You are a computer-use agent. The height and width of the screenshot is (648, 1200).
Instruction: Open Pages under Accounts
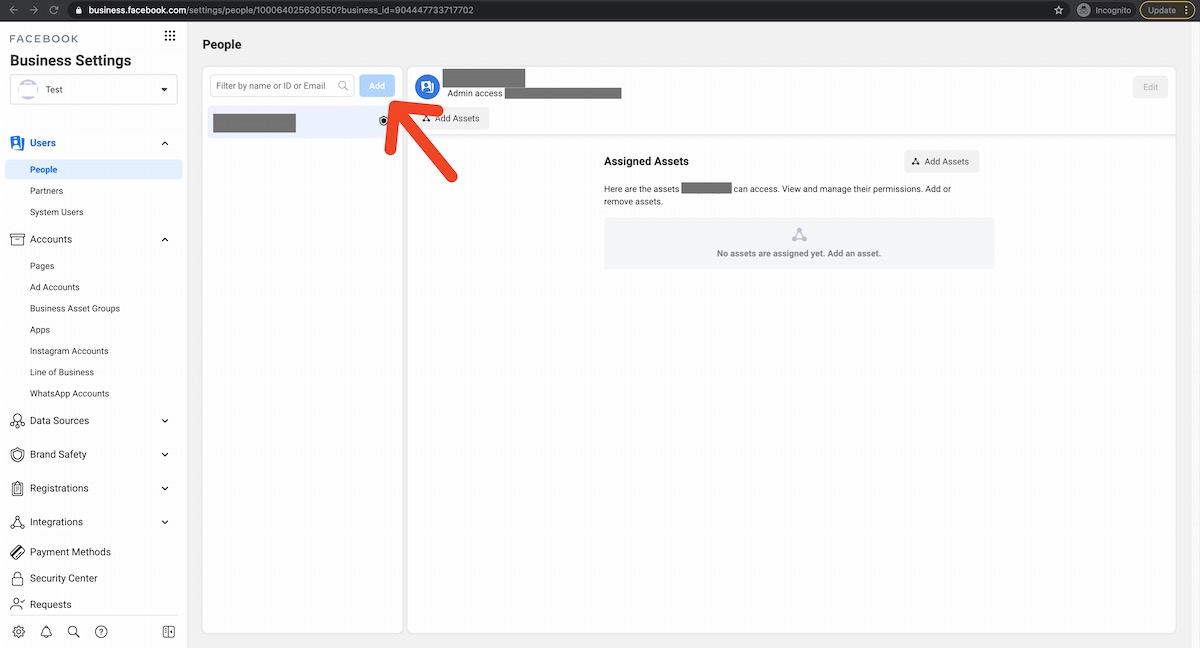[x=42, y=266]
